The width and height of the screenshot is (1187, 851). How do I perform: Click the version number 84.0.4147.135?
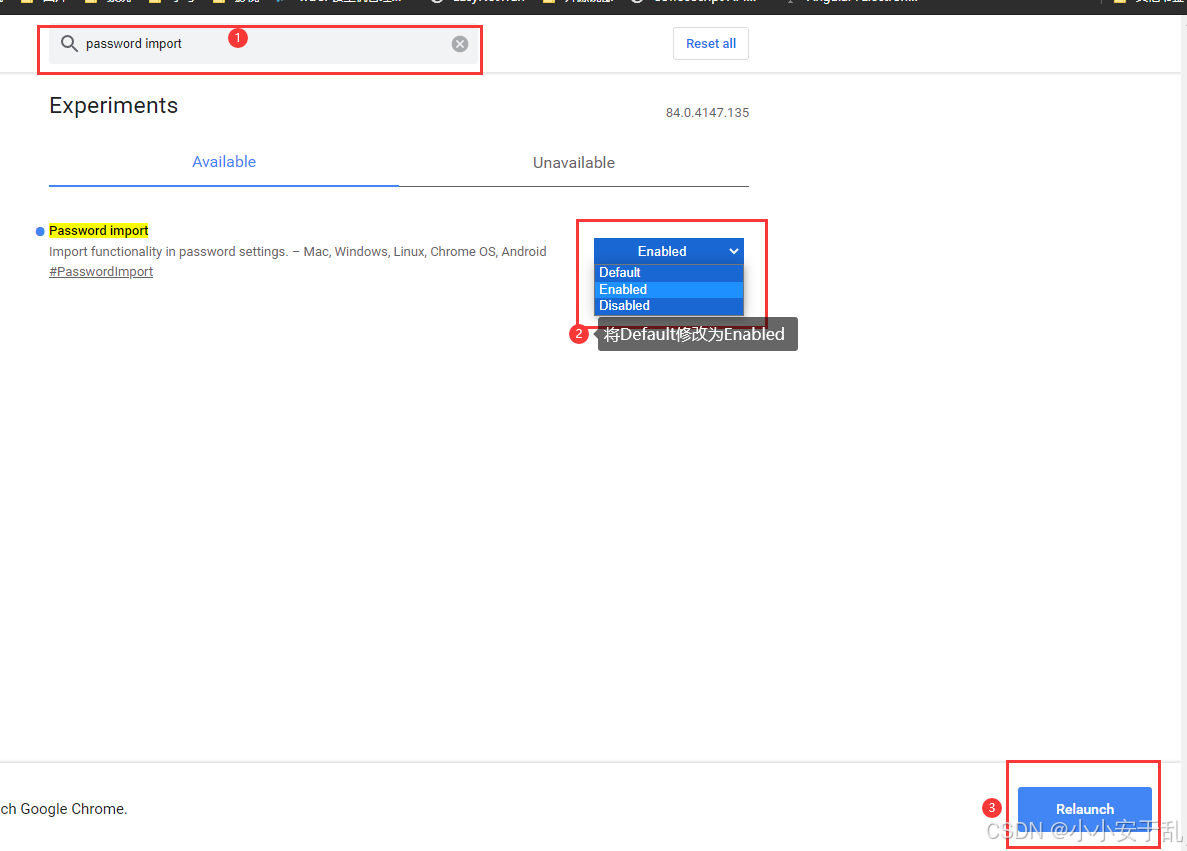pos(707,113)
